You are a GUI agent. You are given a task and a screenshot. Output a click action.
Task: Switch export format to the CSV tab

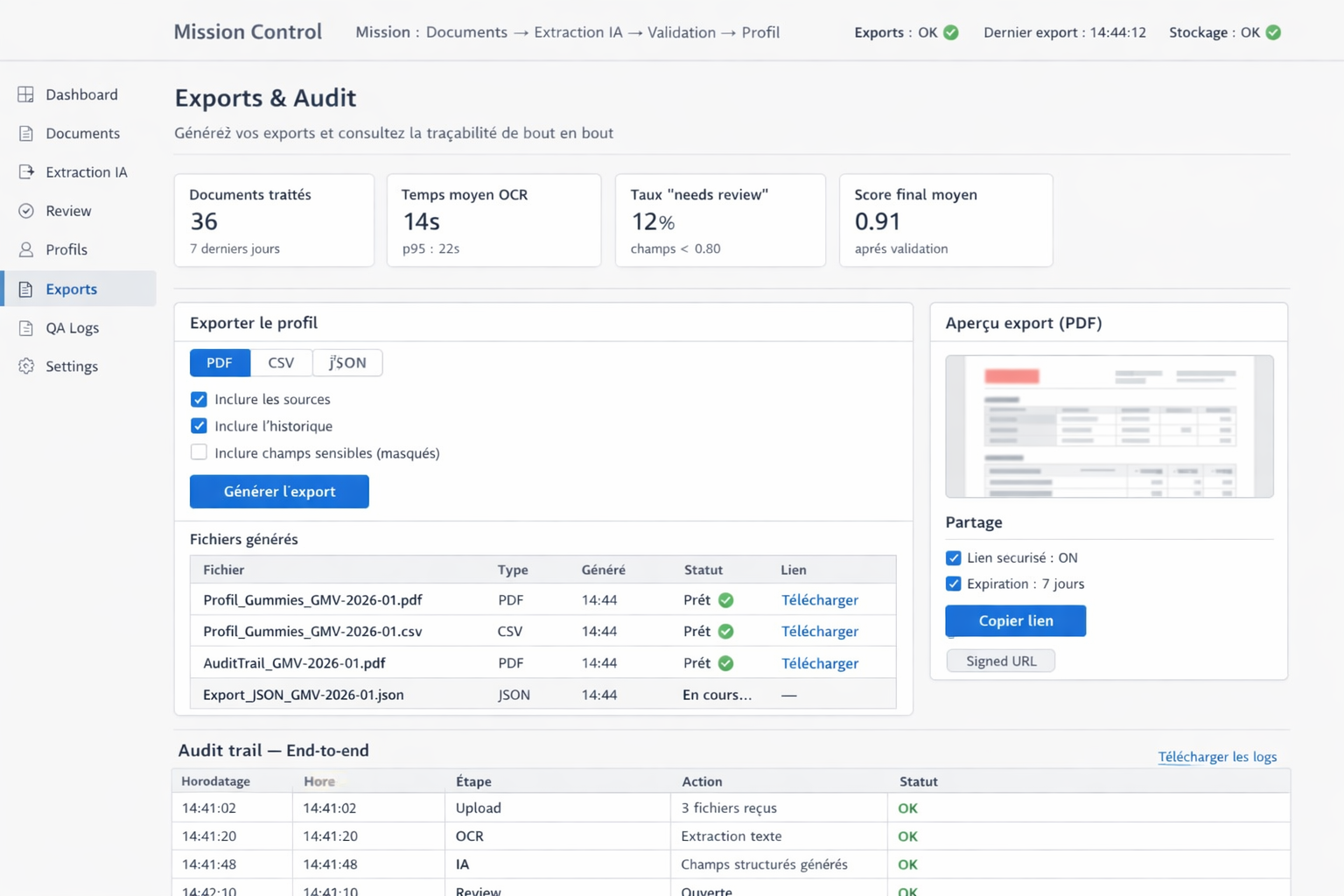point(281,363)
